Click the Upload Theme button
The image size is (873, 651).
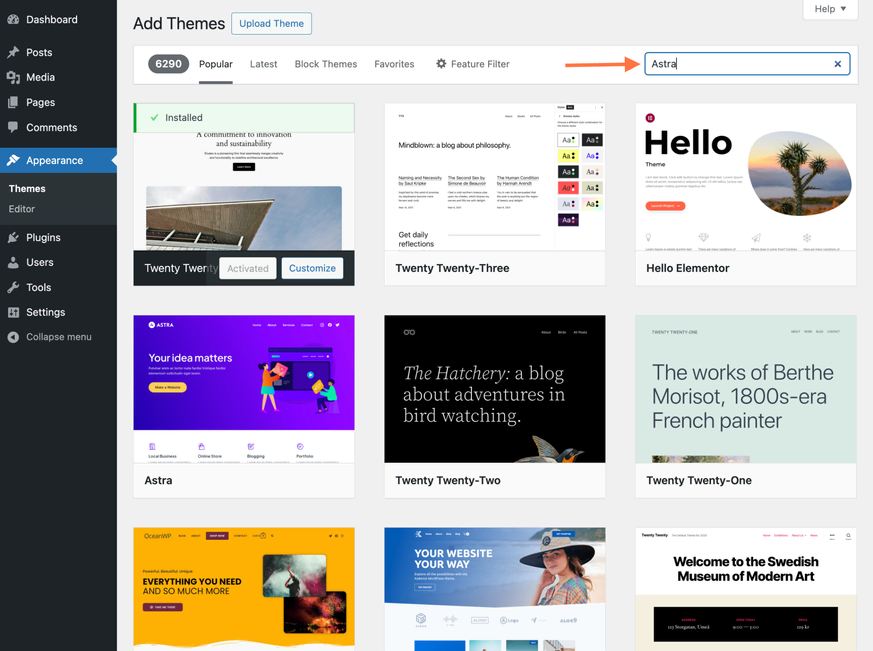(271, 23)
